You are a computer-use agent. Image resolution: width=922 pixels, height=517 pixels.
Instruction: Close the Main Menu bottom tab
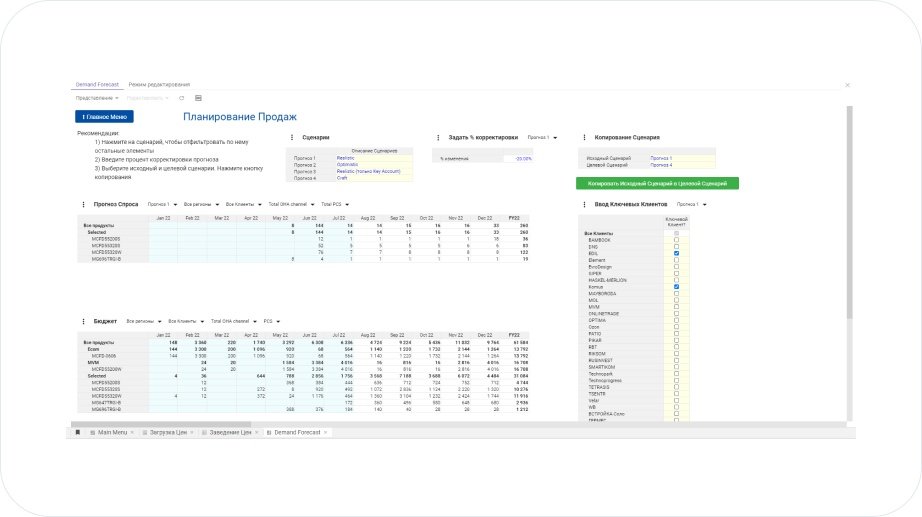[132, 433]
